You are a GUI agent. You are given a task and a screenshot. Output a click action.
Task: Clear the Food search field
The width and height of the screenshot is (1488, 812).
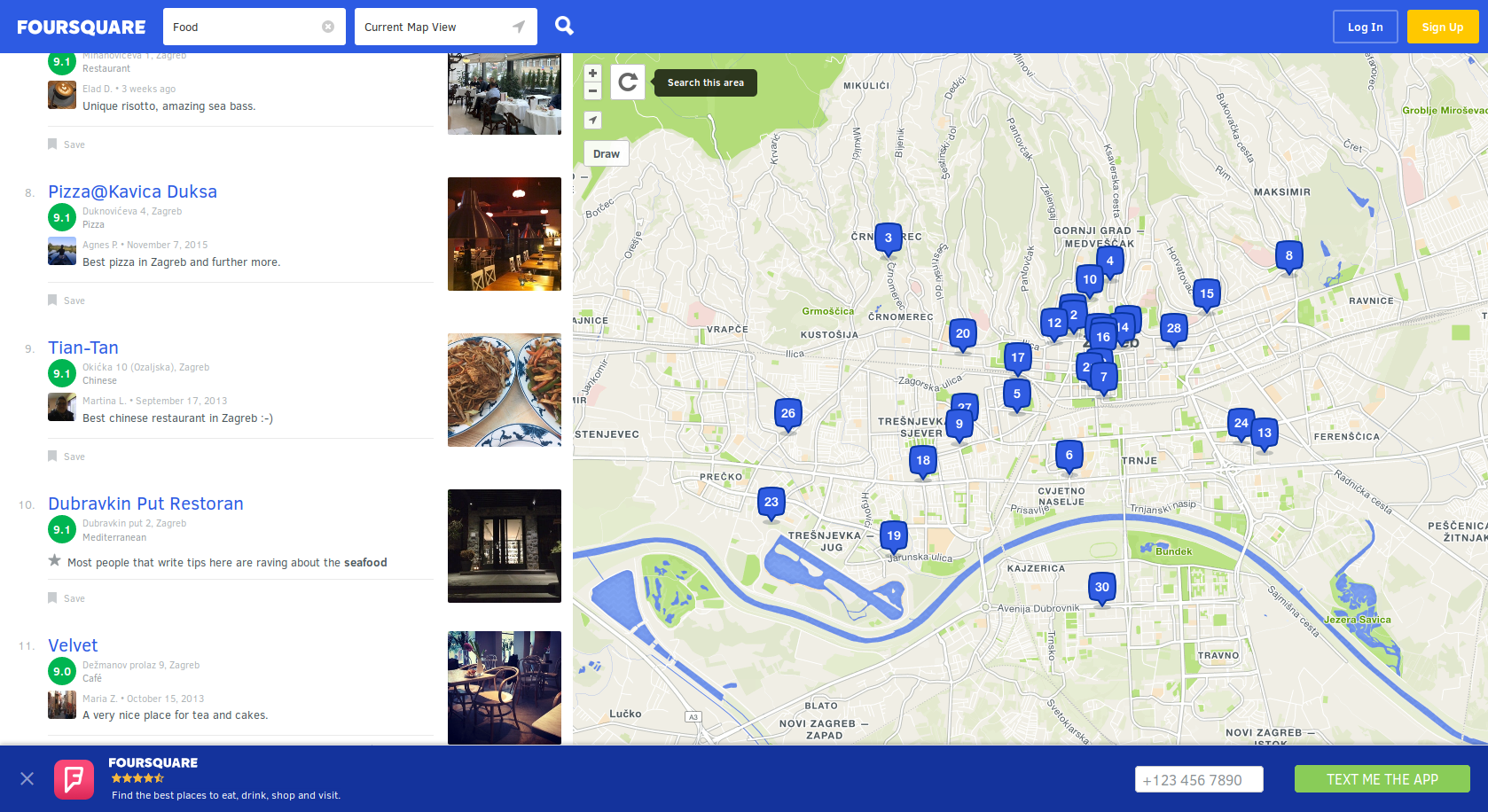click(328, 27)
